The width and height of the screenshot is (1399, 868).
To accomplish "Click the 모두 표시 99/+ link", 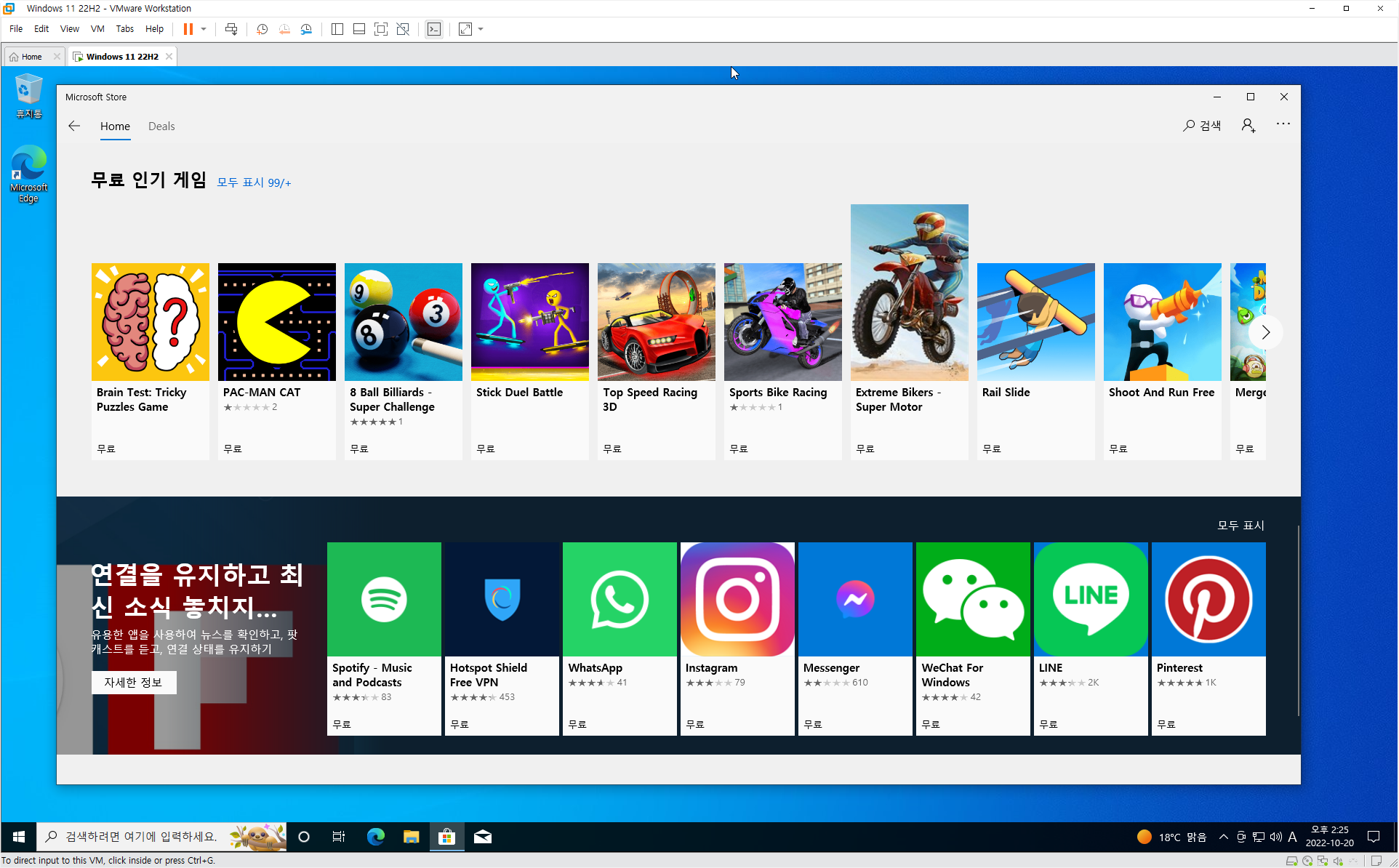I will (254, 182).
